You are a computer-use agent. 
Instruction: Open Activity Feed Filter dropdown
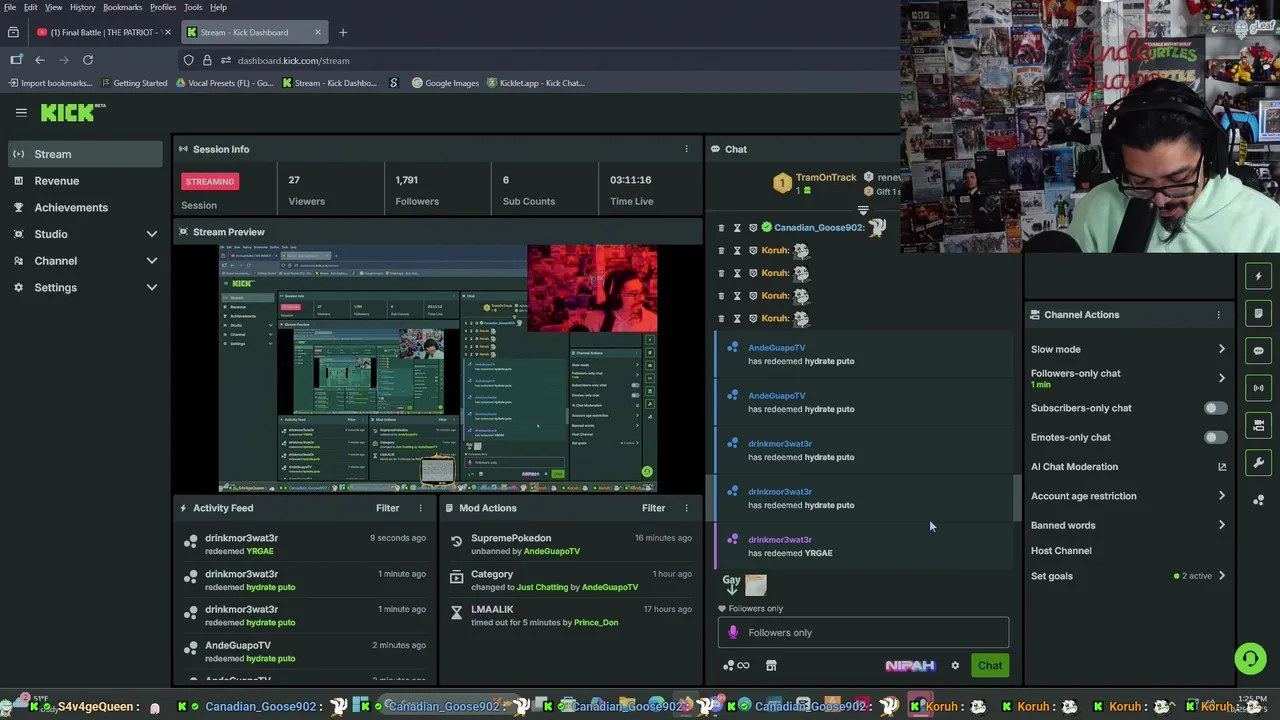pos(387,508)
